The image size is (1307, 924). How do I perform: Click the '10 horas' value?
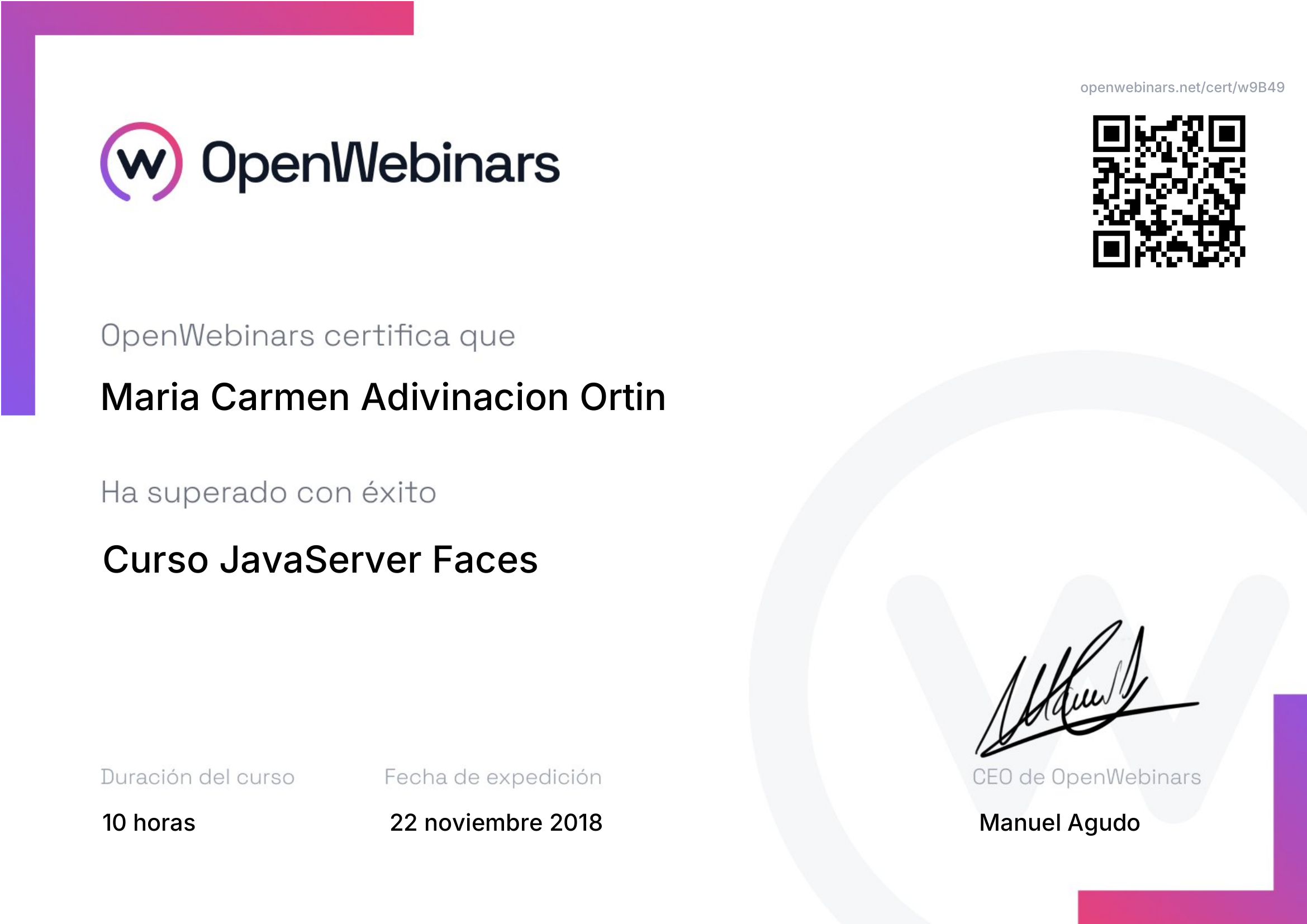[149, 823]
